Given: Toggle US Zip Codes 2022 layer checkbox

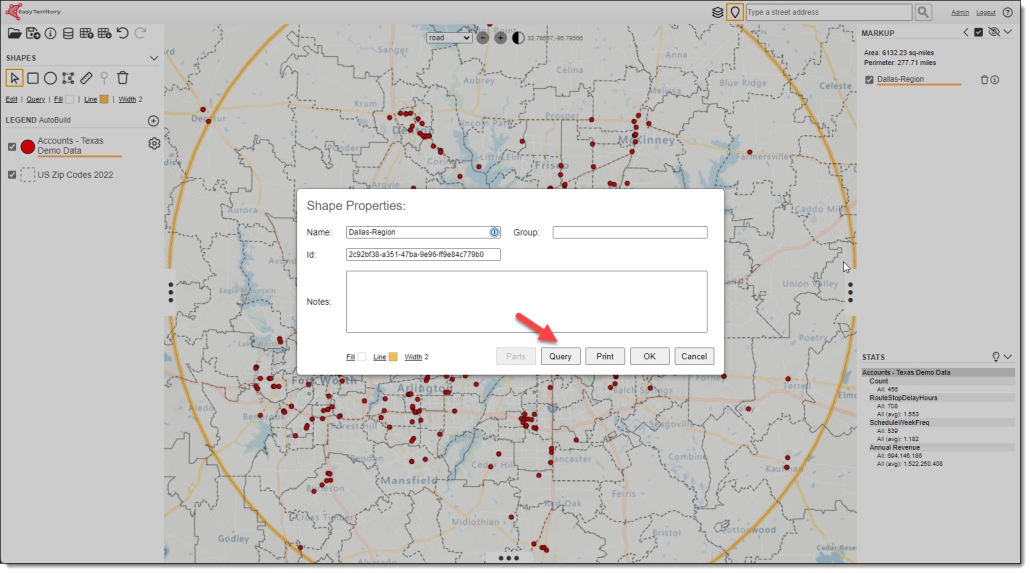Looking at the screenshot, I should click(x=12, y=175).
